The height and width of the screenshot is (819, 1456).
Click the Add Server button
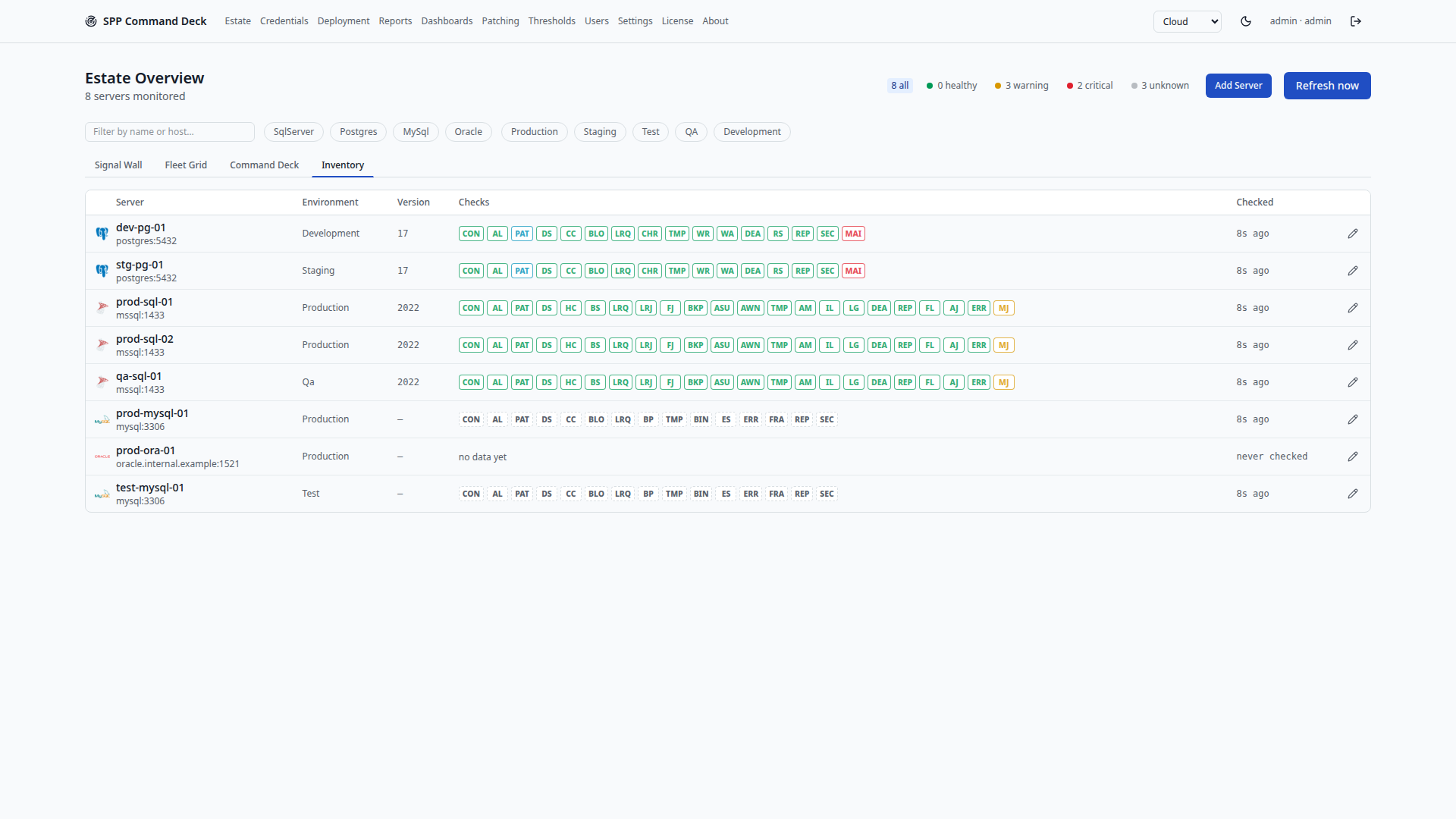click(1238, 86)
